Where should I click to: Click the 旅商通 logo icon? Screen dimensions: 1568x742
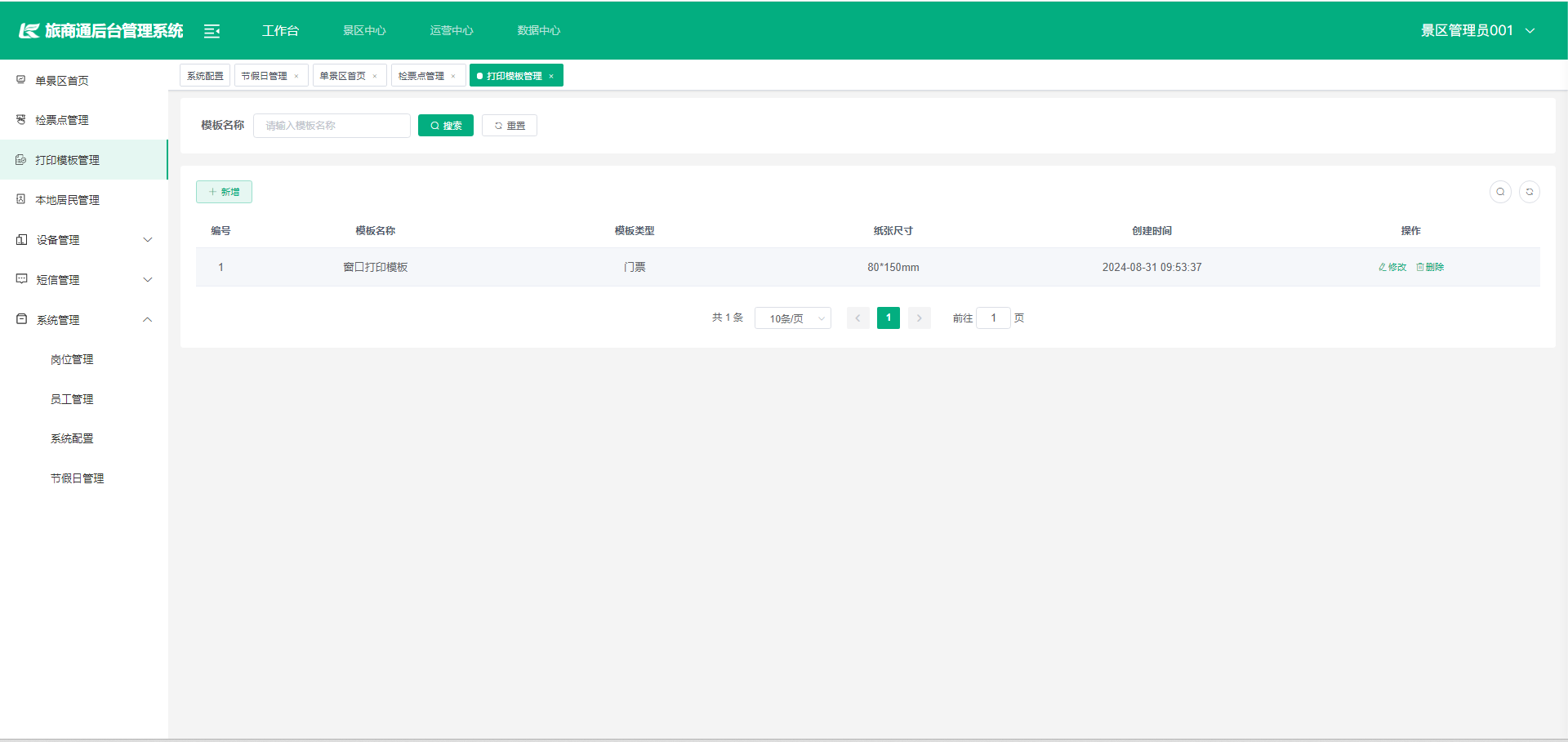click(29, 31)
